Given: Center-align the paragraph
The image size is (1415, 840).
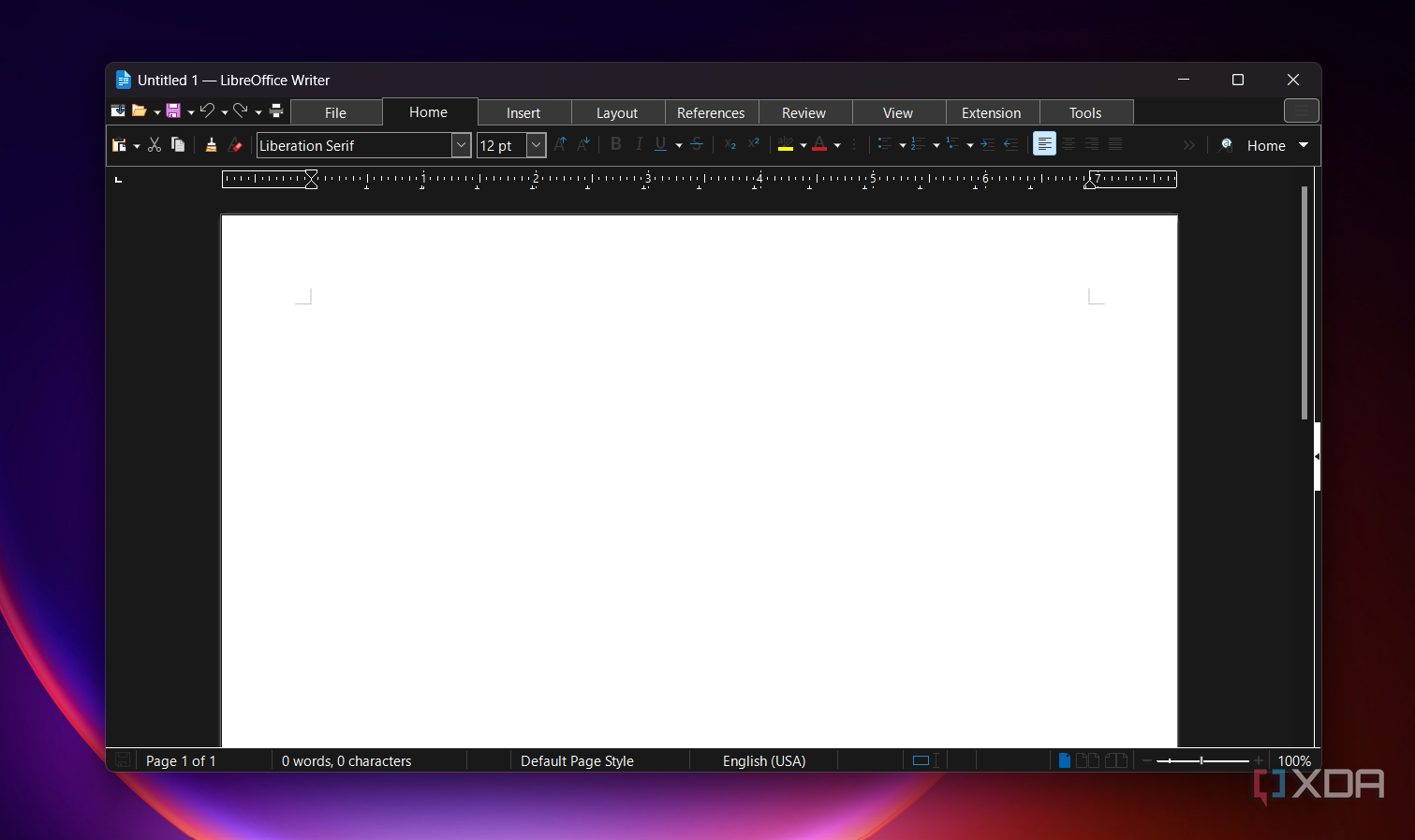Looking at the screenshot, I should [1069, 144].
